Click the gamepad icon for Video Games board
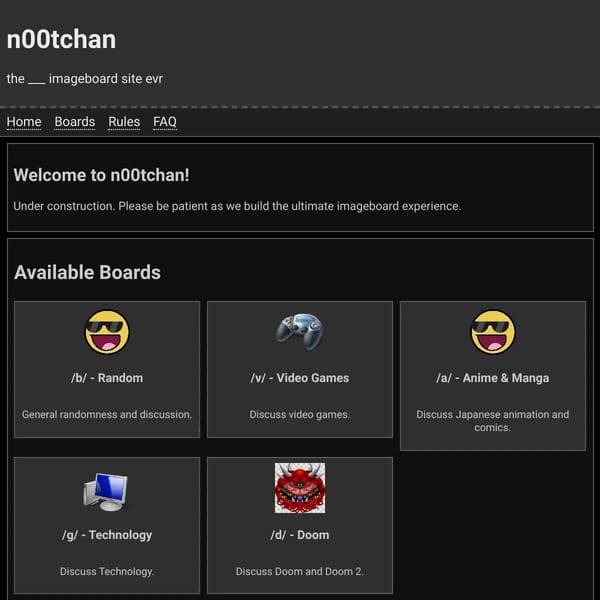The width and height of the screenshot is (600, 600). 300,331
